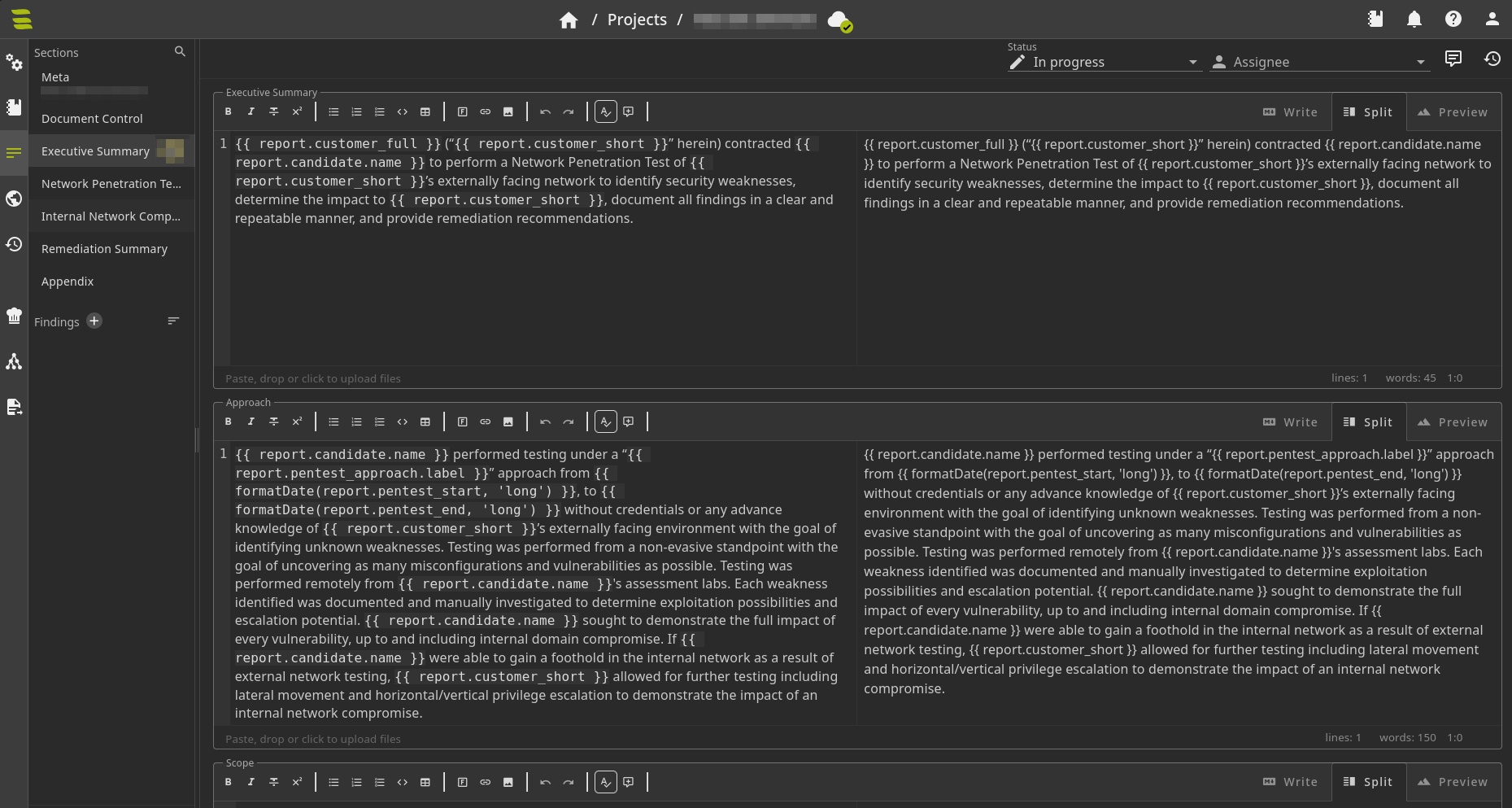Insert code block in Executive Summary editor
Image resolution: width=1512 pixels, height=808 pixels.
click(x=403, y=111)
